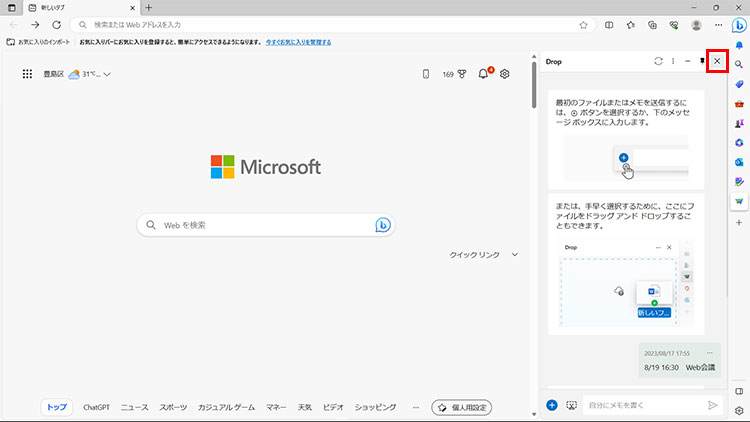Open the Drop panel more options menu

point(673,62)
